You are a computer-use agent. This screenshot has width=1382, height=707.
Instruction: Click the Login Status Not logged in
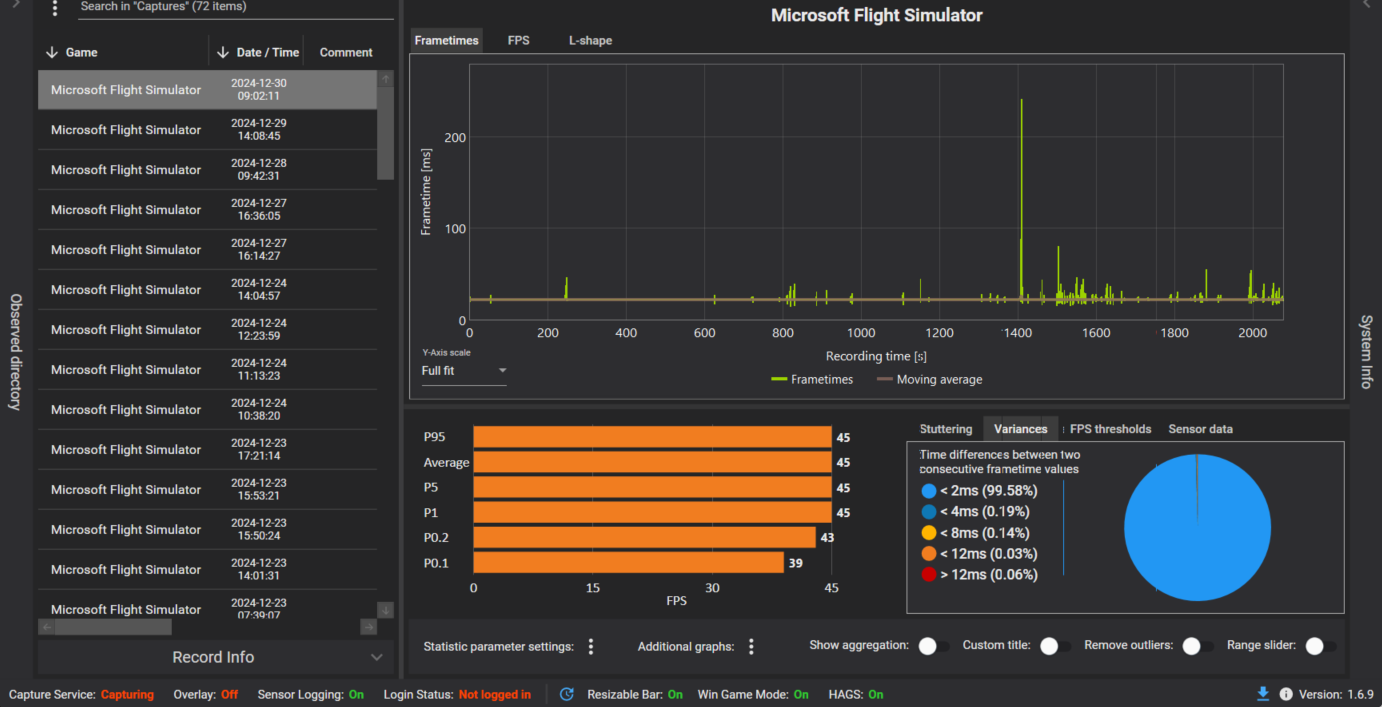[x=495, y=695]
